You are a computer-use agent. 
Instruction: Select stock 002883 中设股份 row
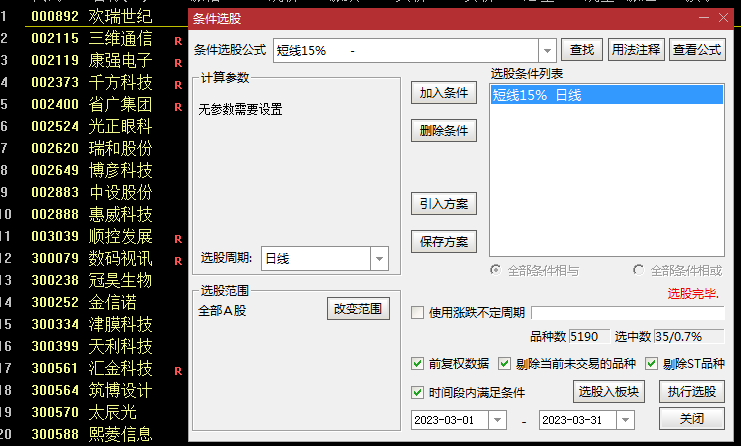(x=92, y=192)
